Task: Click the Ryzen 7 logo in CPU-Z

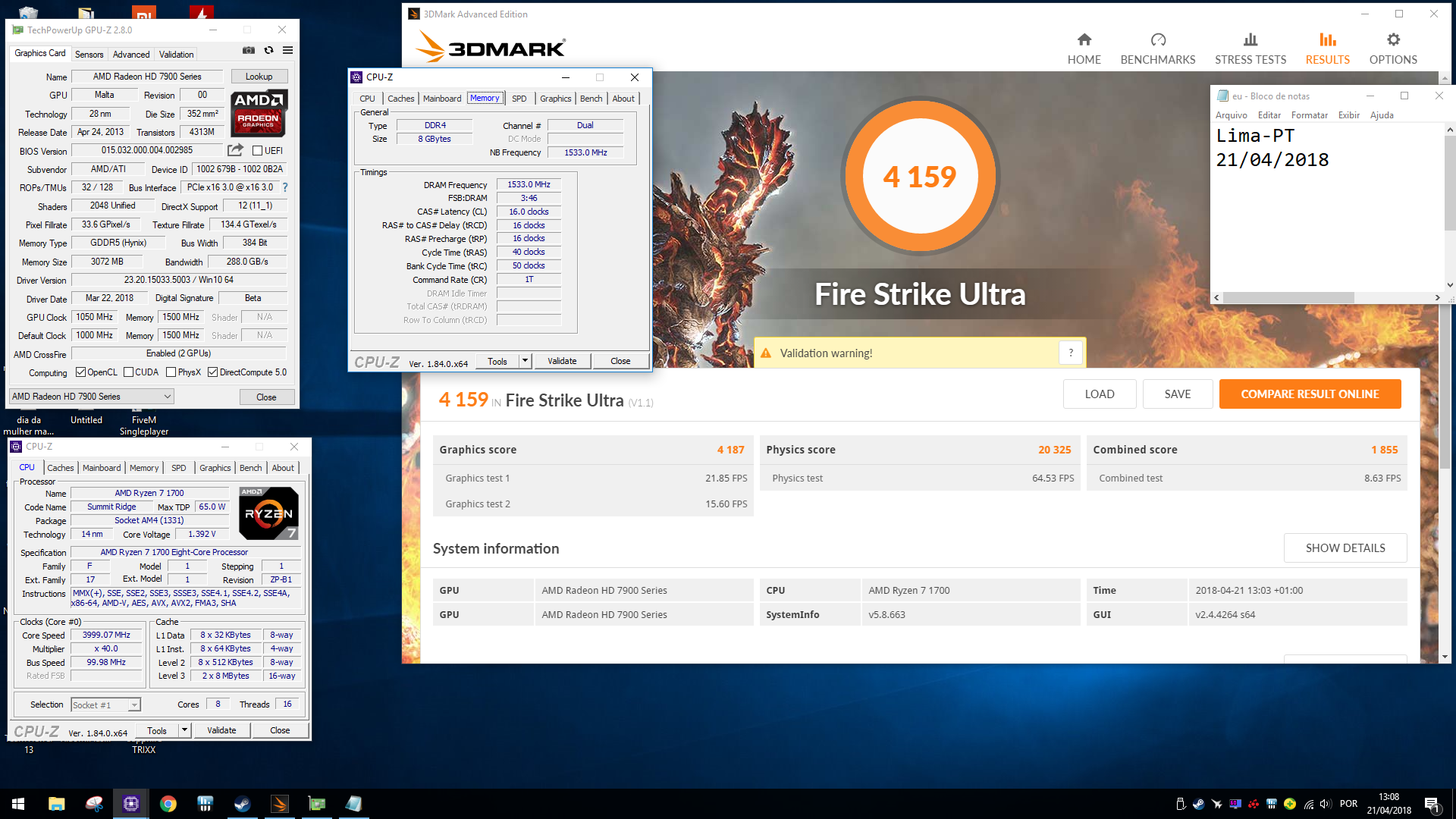Action: coord(268,513)
